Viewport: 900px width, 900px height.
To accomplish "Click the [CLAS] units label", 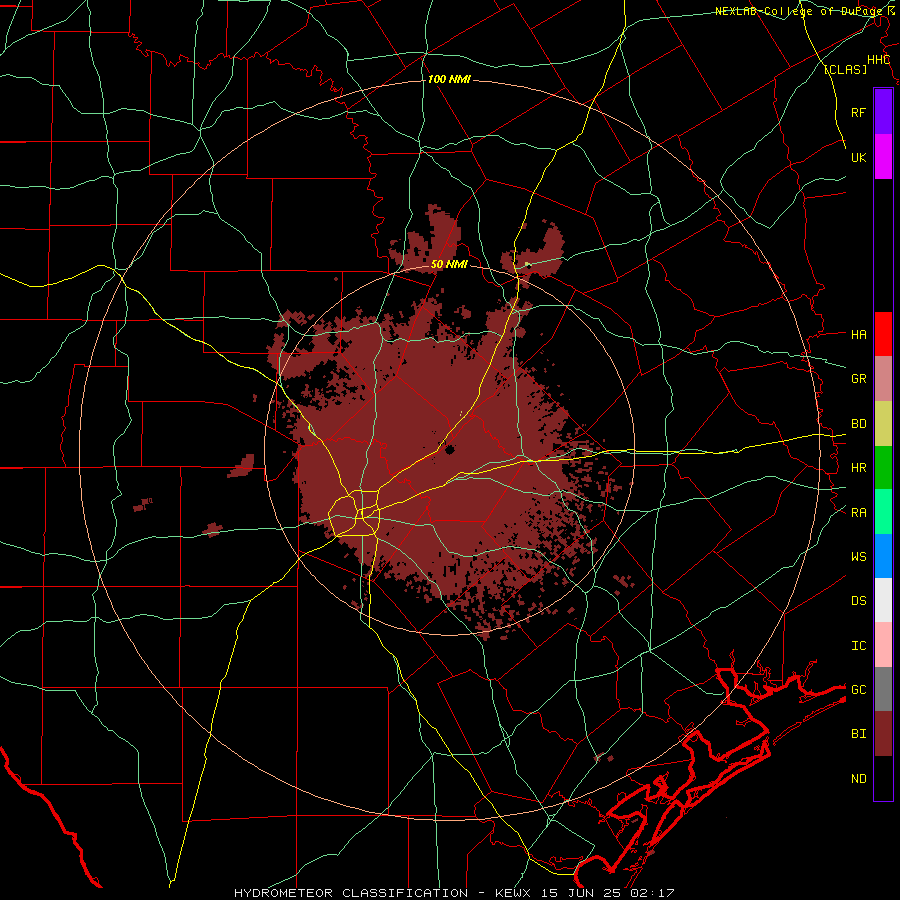I will point(845,69).
